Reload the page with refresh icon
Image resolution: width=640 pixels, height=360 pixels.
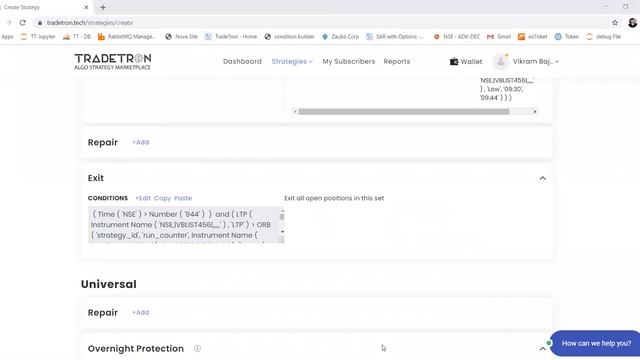pyautogui.click(x=22, y=23)
